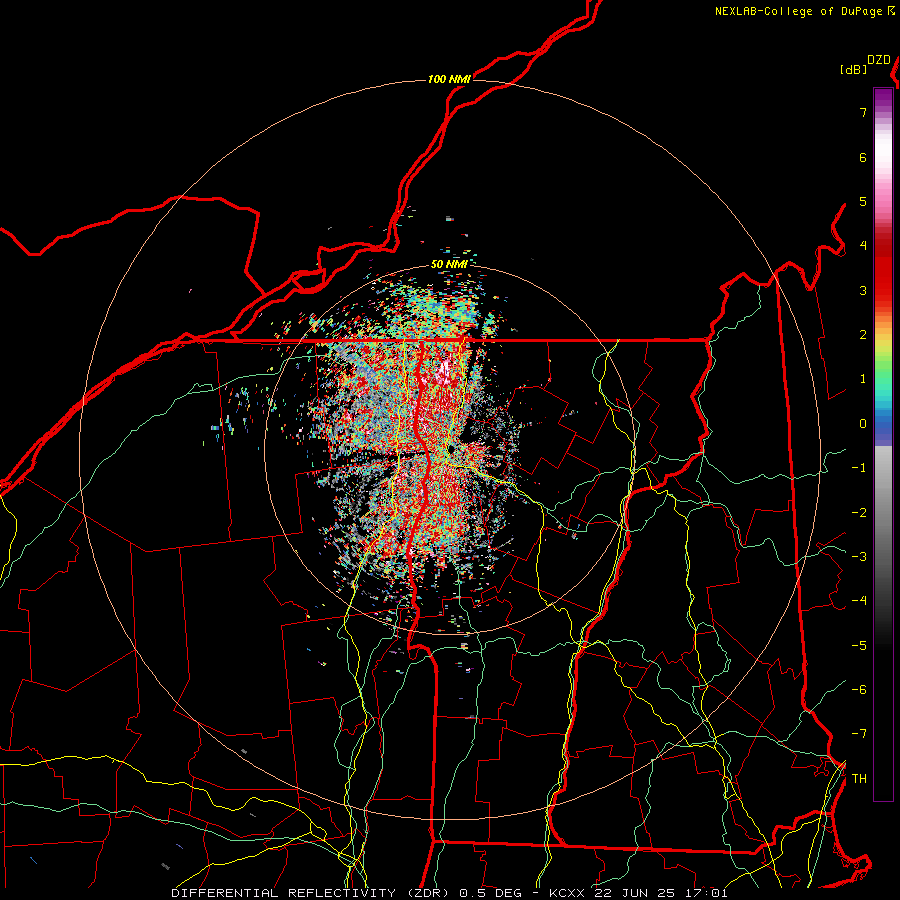Click the 4 dB tick label on the scale
Image resolution: width=900 pixels, height=900 pixels.
pos(863,246)
